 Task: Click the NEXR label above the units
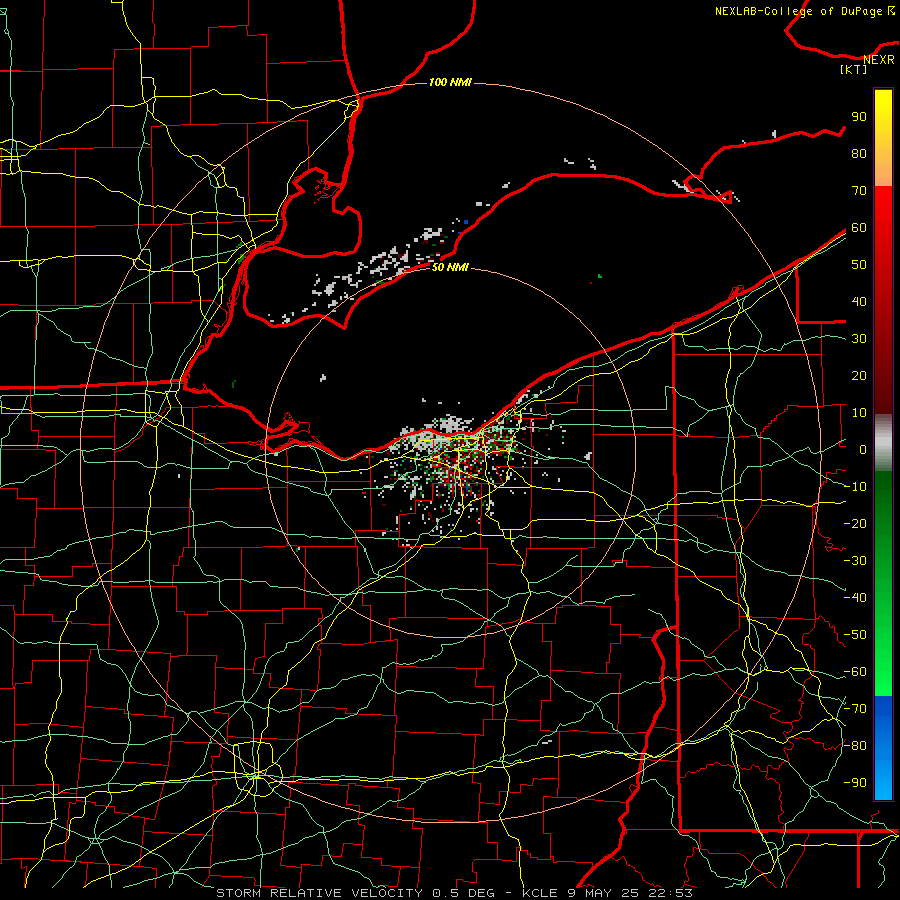[x=879, y=60]
